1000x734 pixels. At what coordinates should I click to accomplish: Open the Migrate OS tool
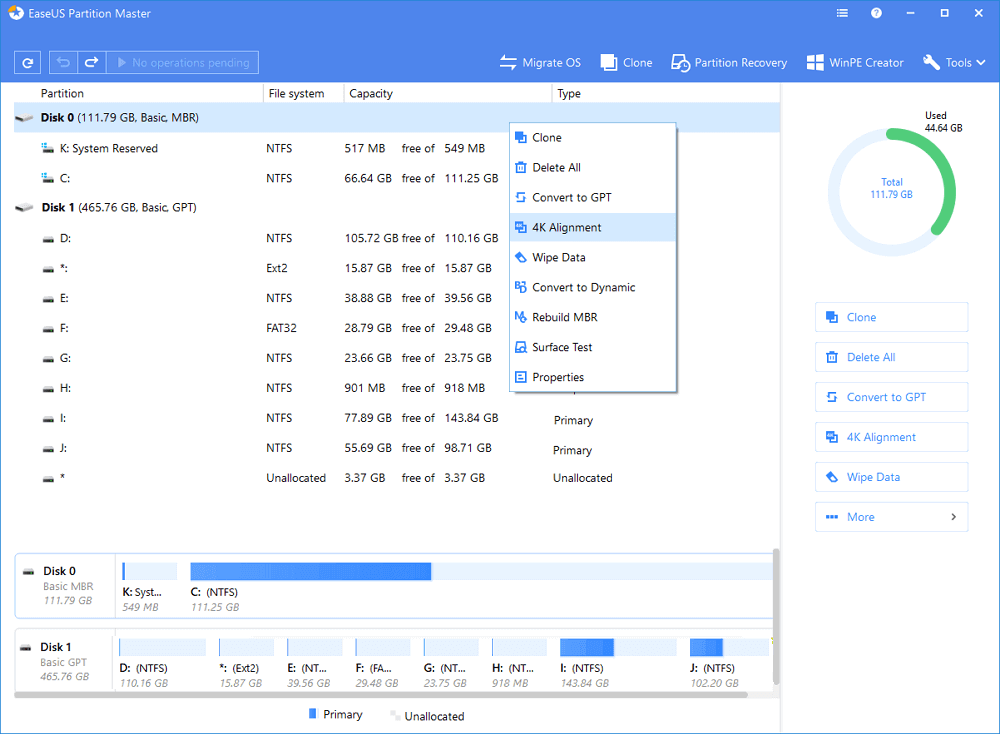pos(540,62)
